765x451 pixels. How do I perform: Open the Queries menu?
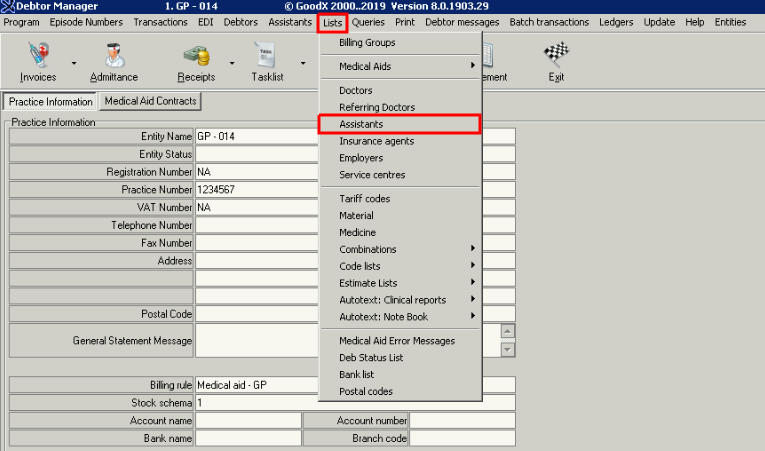[x=368, y=22]
